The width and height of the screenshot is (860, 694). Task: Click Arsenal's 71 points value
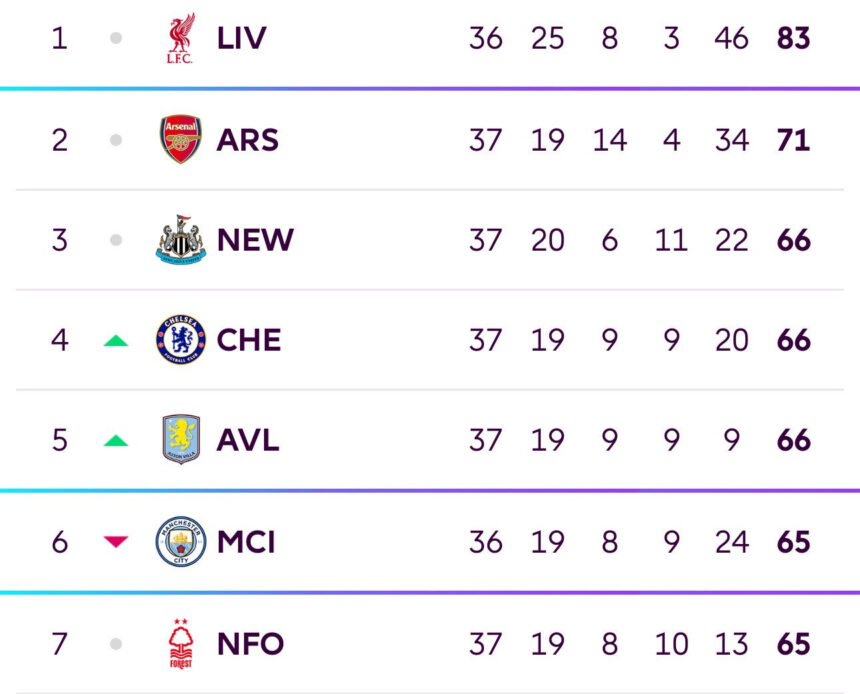(x=793, y=140)
